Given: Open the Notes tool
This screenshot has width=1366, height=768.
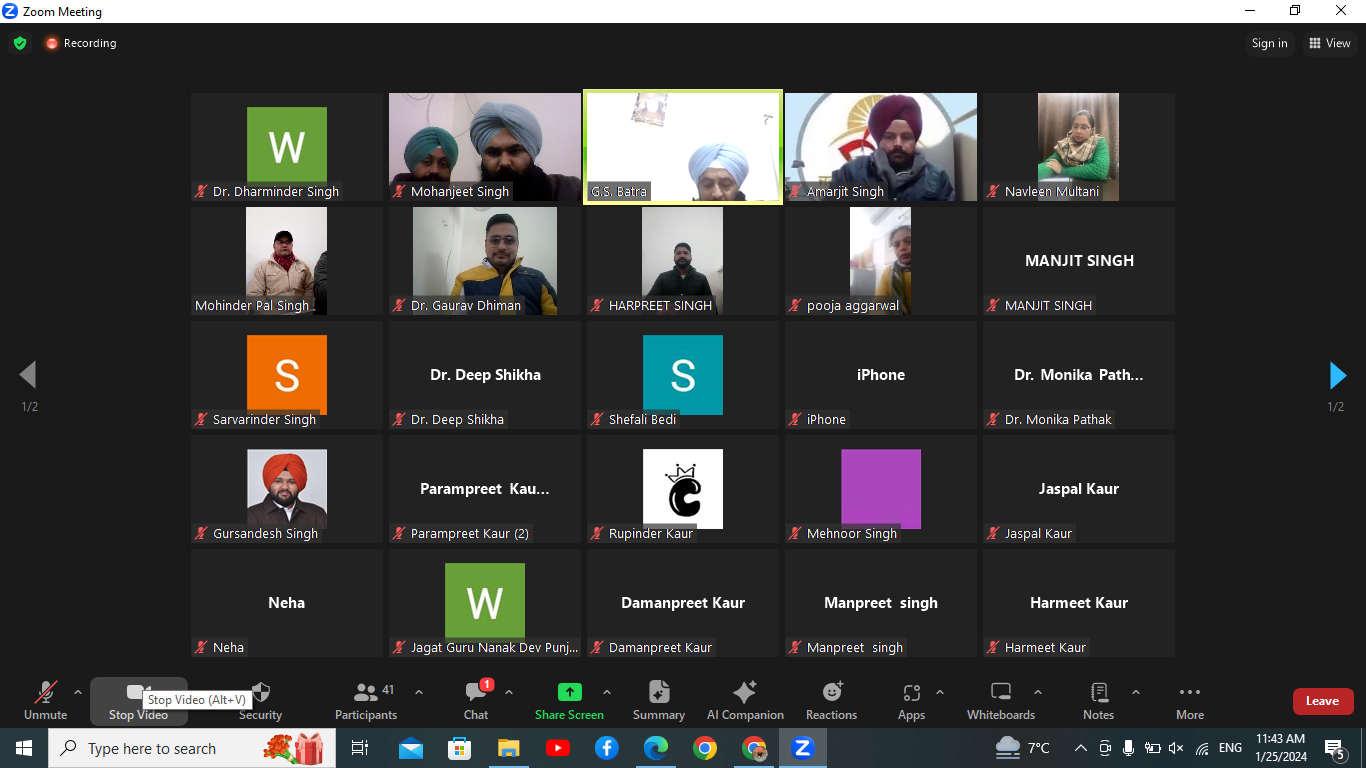Looking at the screenshot, I should tap(1098, 700).
